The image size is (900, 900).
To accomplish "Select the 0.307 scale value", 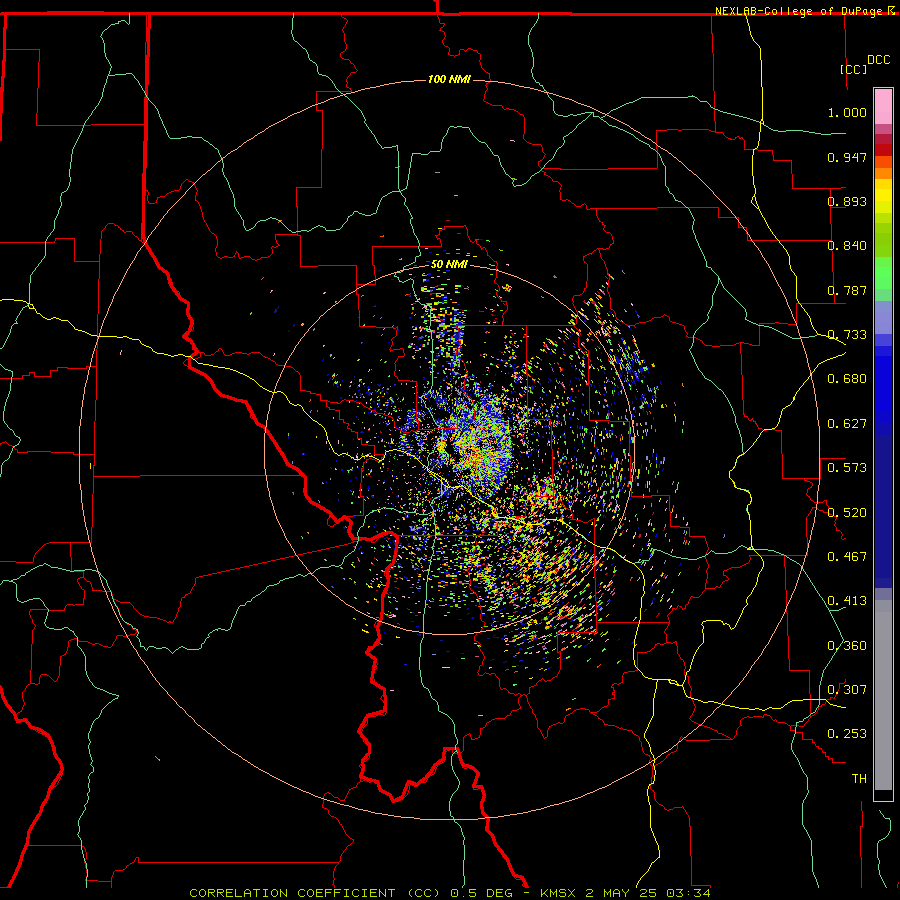I will tap(847, 690).
